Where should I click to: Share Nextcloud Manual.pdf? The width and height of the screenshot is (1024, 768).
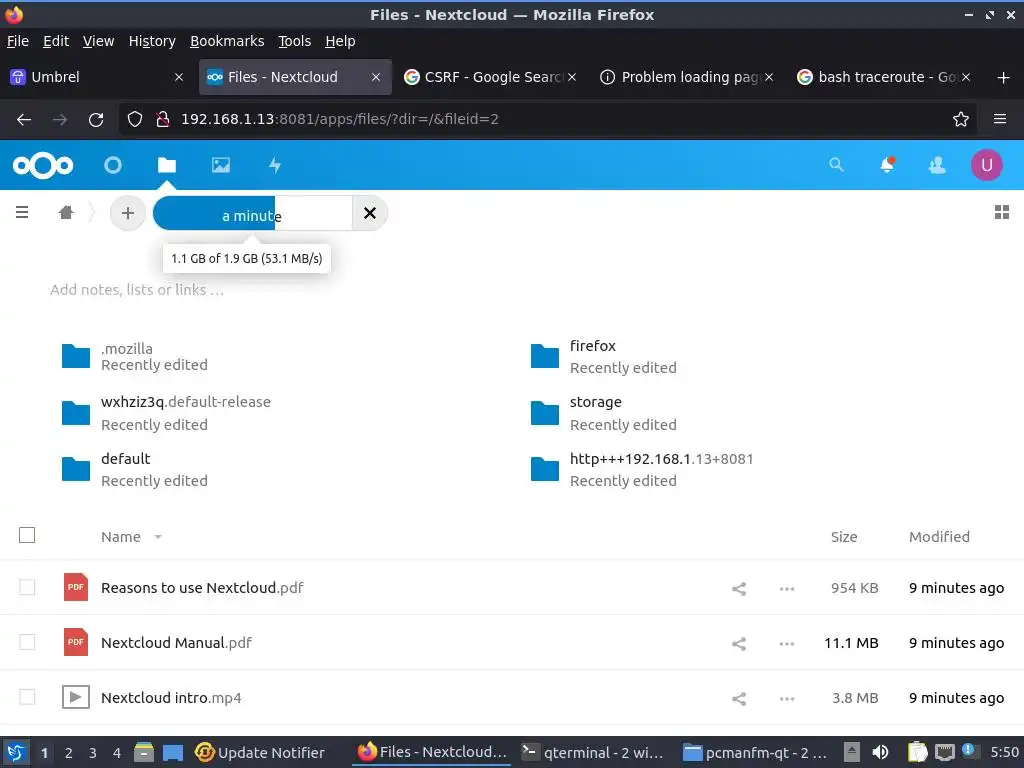click(x=739, y=643)
